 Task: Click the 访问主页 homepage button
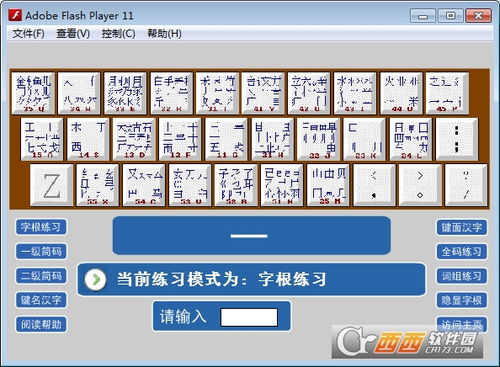462,324
